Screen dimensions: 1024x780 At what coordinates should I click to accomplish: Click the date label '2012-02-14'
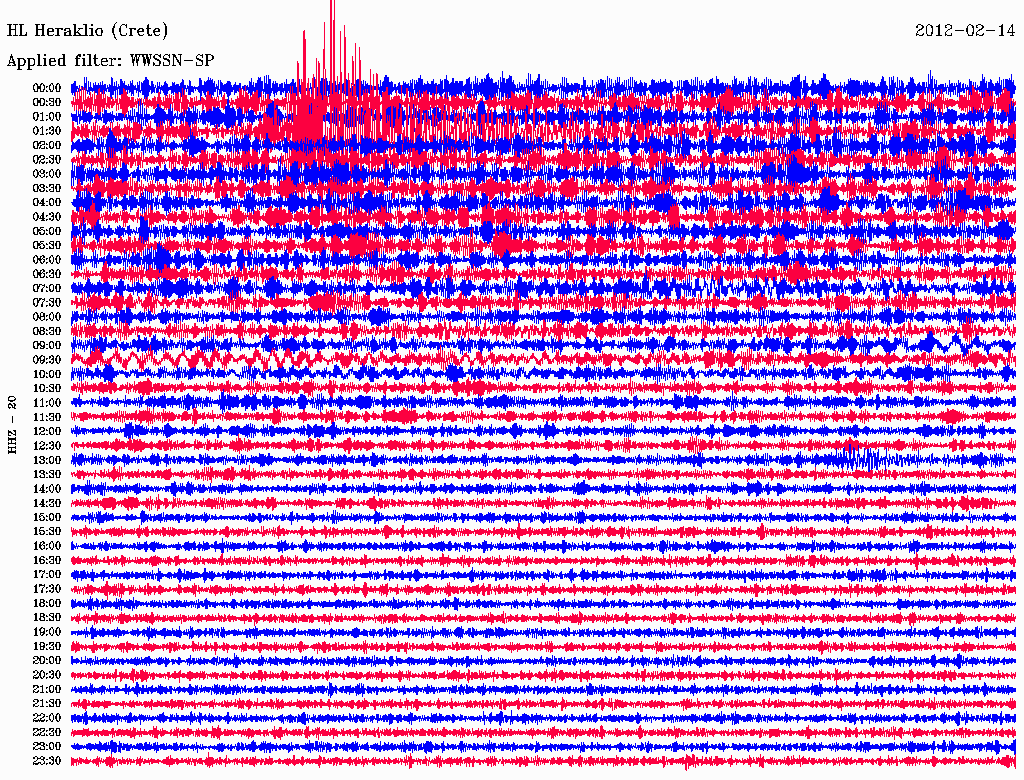tap(965, 30)
